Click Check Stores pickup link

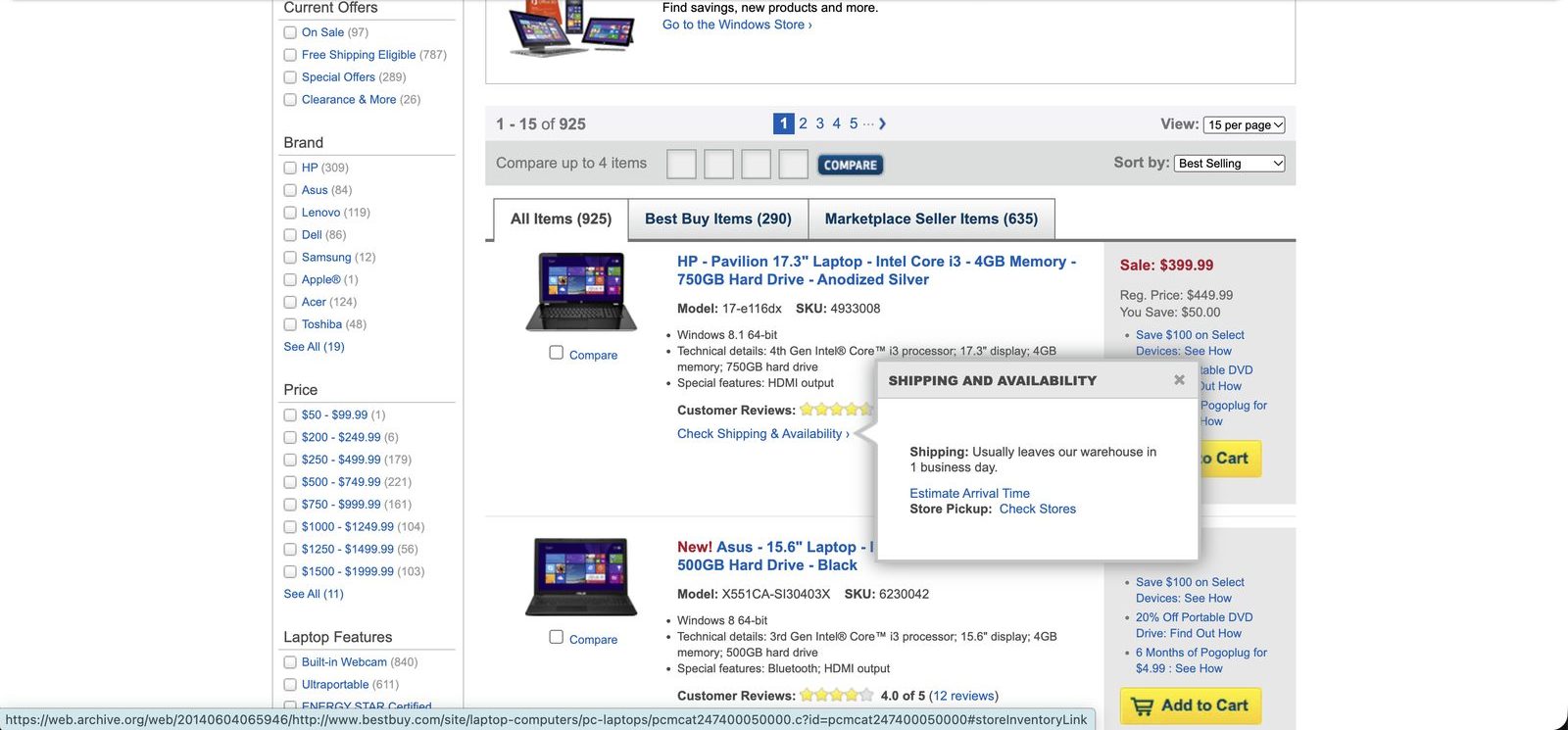[1038, 510]
